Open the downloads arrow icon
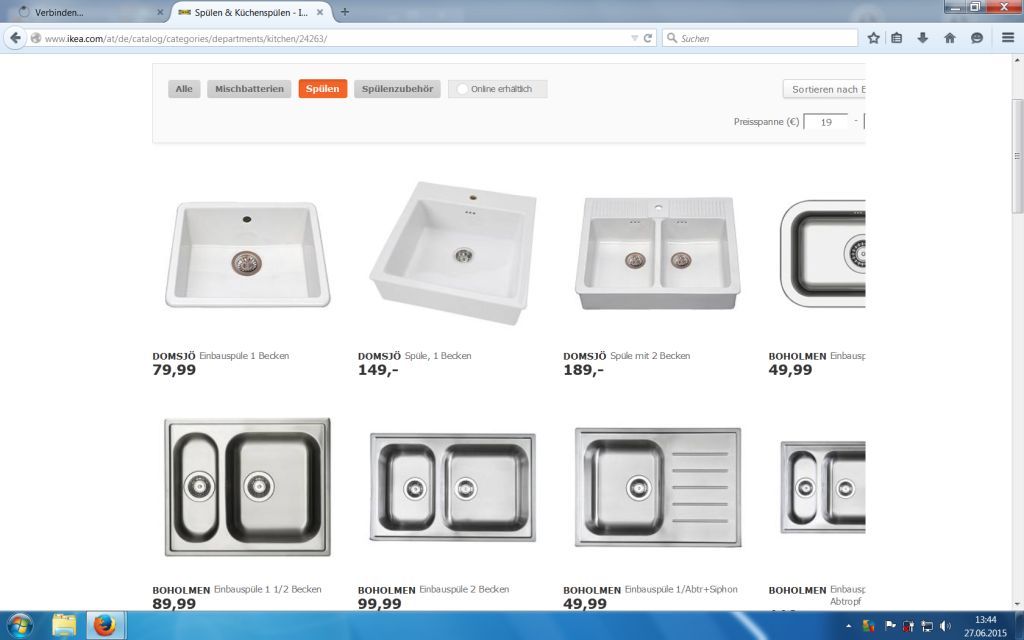The image size is (1024, 640). point(923,39)
